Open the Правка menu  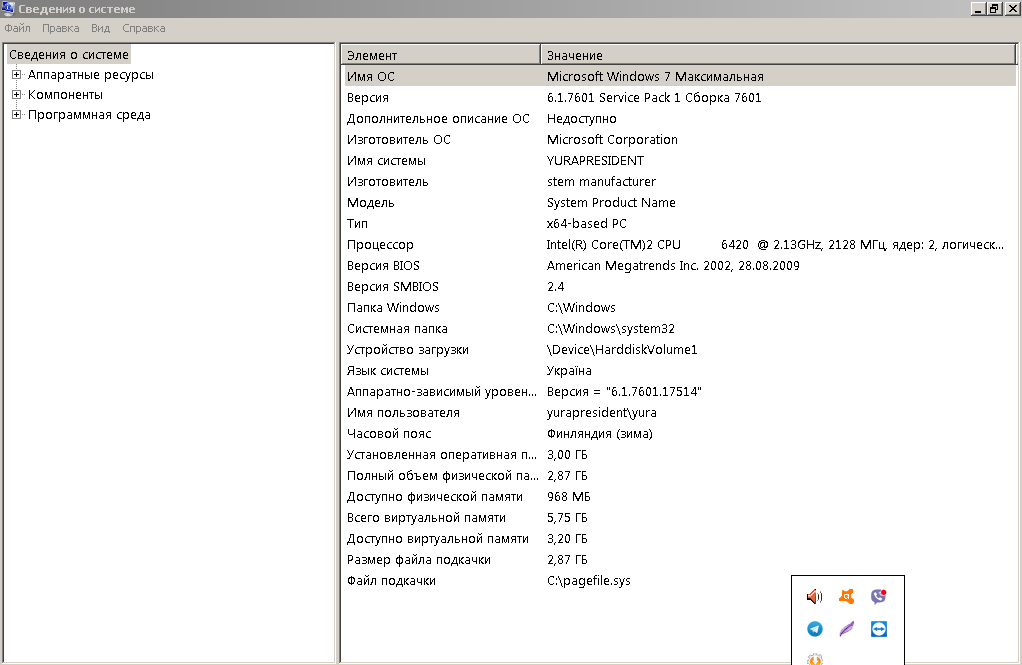(61, 29)
